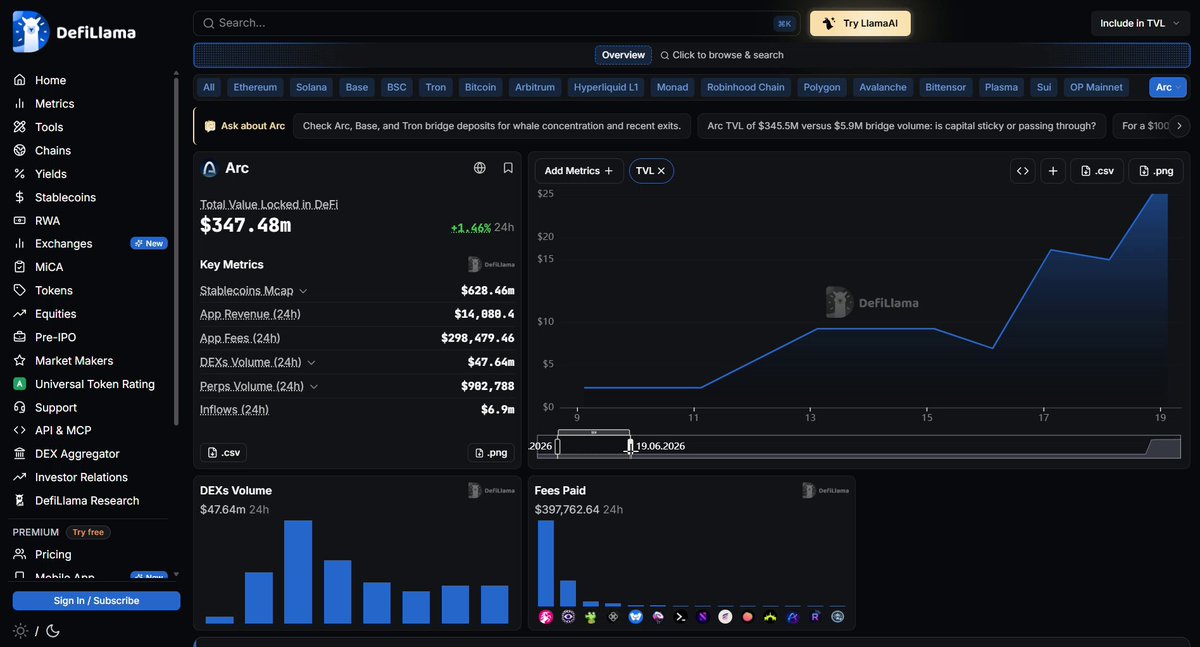The height and width of the screenshot is (647, 1200).
Task: Click the DefiLlama logo in the sidebar
Action: 74,32
